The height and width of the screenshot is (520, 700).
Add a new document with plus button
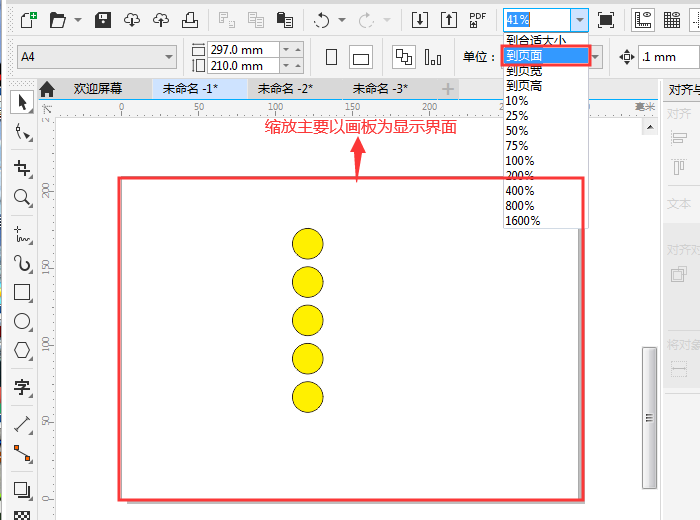tap(447, 89)
